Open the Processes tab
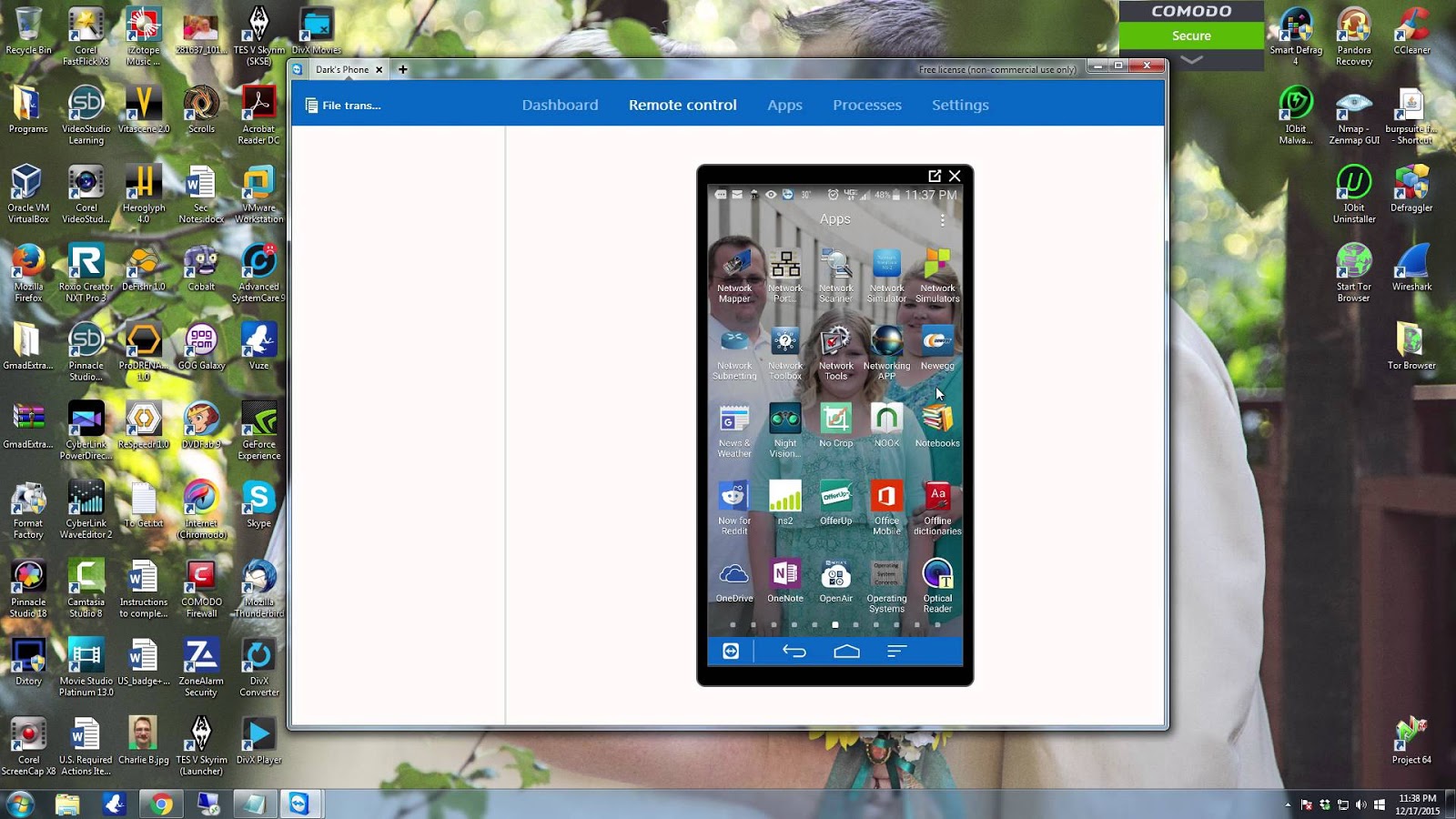The width and height of the screenshot is (1456, 819). click(x=866, y=105)
